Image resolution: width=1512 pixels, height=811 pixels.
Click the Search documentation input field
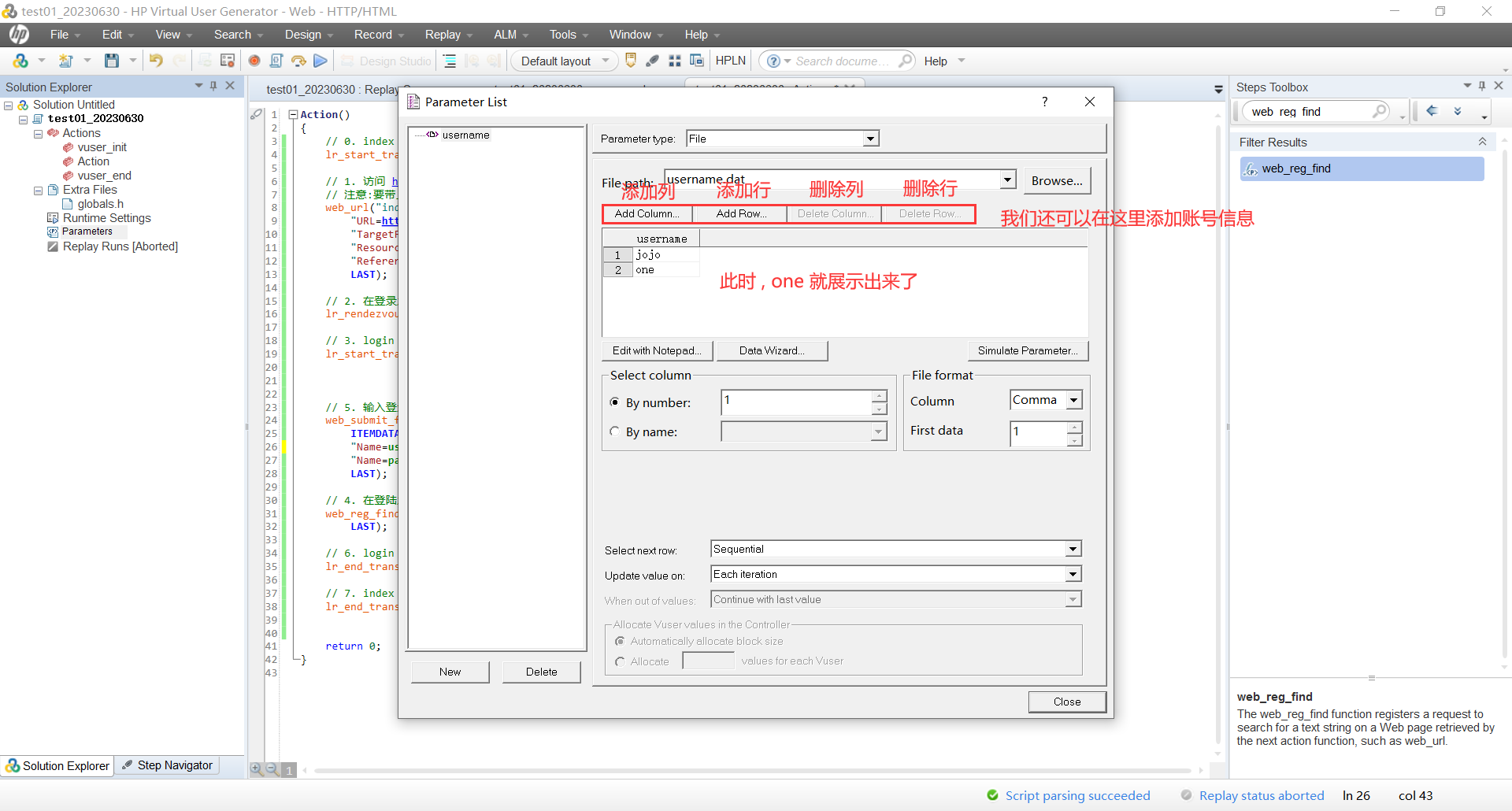pyautogui.click(x=843, y=61)
